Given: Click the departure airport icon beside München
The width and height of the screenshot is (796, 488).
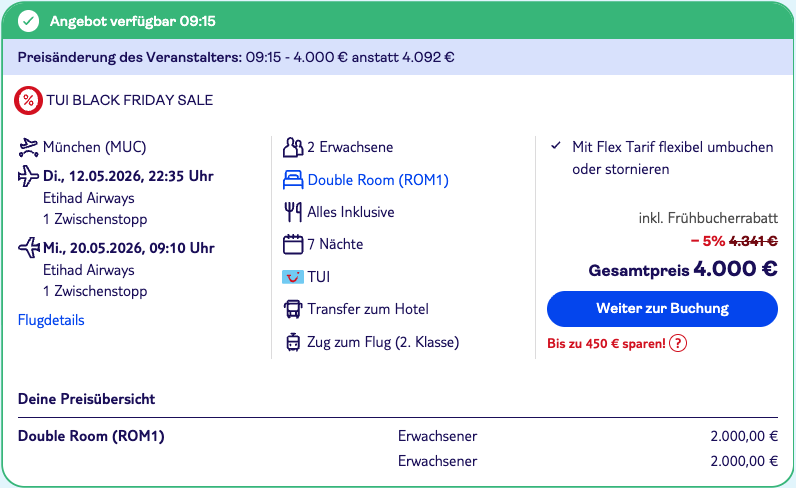Looking at the screenshot, I should [x=29, y=148].
